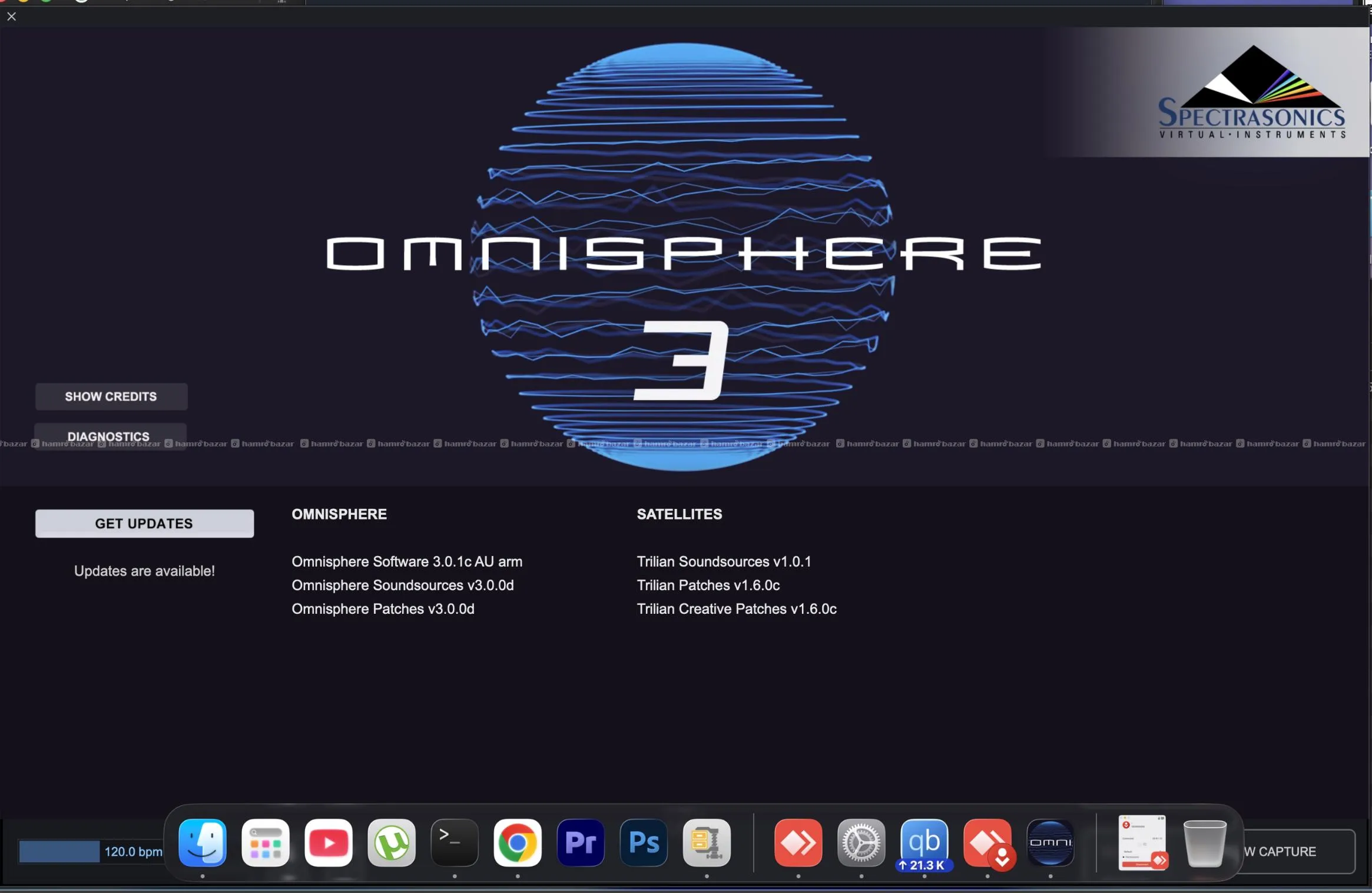Open the plain AnyDesk icon in Dock
Screen dimensions: 1372x893
[x=798, y=842]
